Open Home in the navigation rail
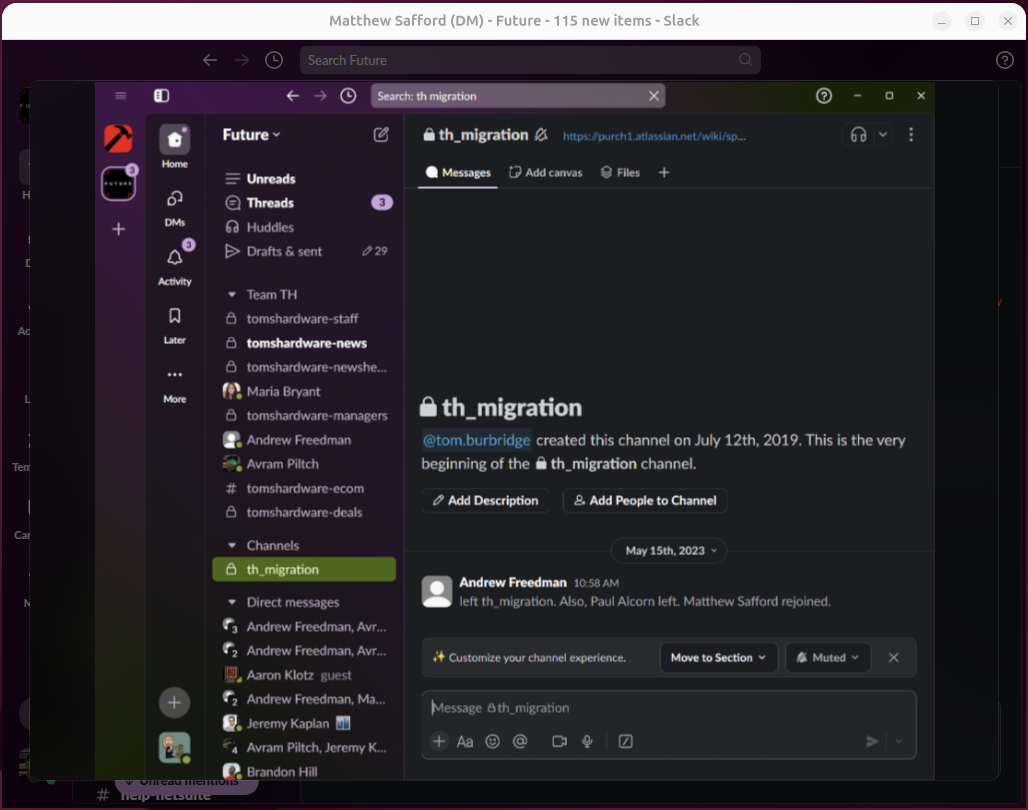The image size is (1028, 810). (x=174, y=147)
